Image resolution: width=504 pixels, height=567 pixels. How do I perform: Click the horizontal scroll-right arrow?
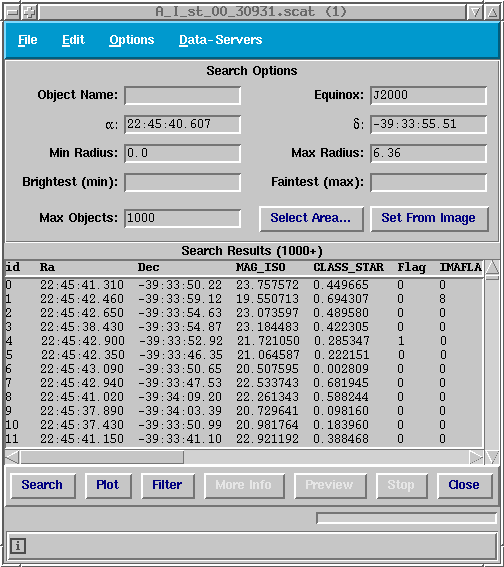click(476, 457)
